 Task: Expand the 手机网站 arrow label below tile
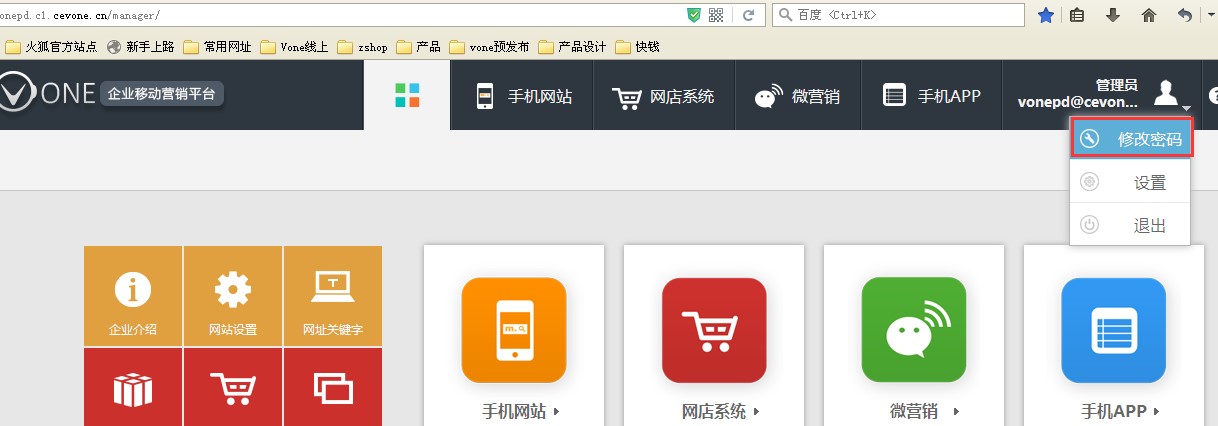point(521,411)
